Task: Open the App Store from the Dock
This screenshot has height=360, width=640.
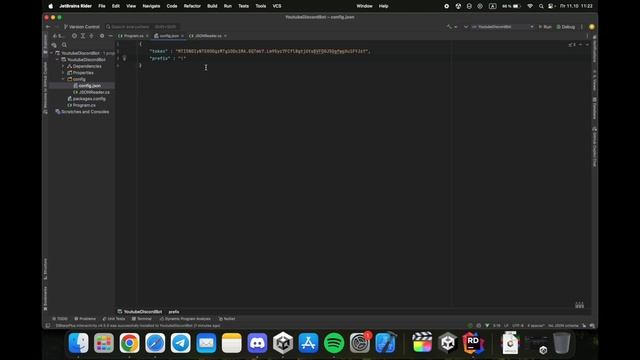Action: 309,343
